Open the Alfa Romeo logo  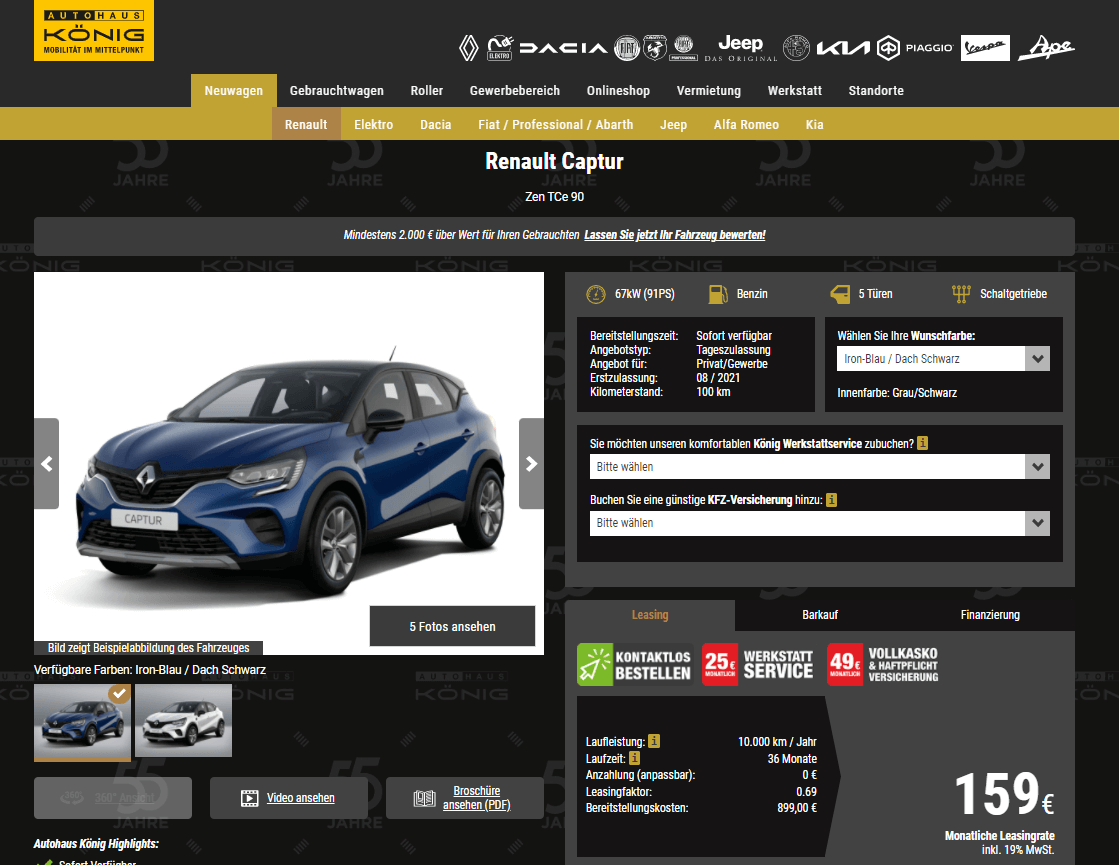(x=796, y=48)
